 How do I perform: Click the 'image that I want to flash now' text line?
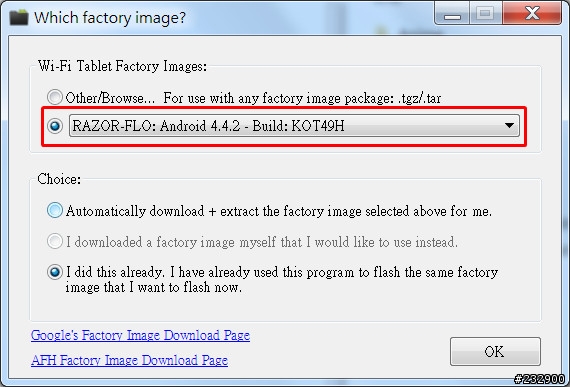153,287
